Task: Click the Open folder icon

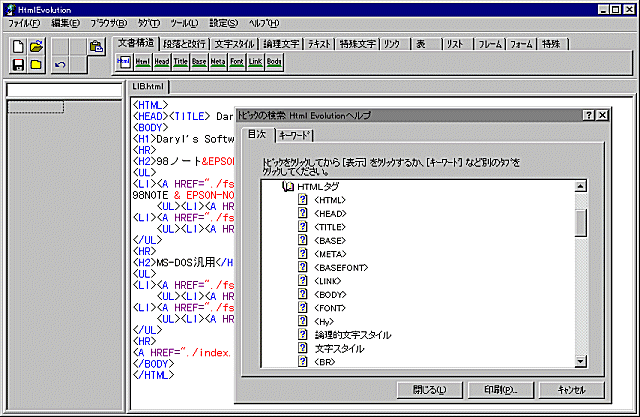Action: tap(36, 46)
